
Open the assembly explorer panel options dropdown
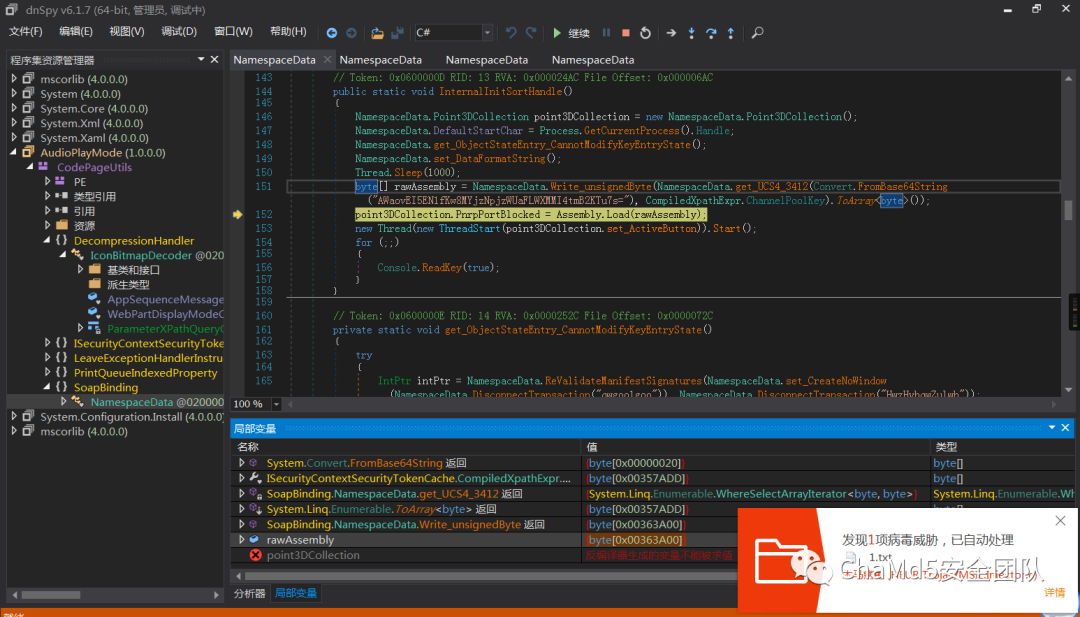pyautogui.click(x=201, y=60)
